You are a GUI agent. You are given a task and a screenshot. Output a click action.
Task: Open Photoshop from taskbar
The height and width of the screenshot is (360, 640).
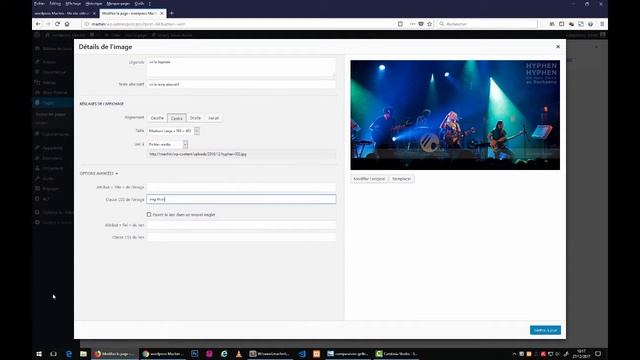[x=195, y=354]
